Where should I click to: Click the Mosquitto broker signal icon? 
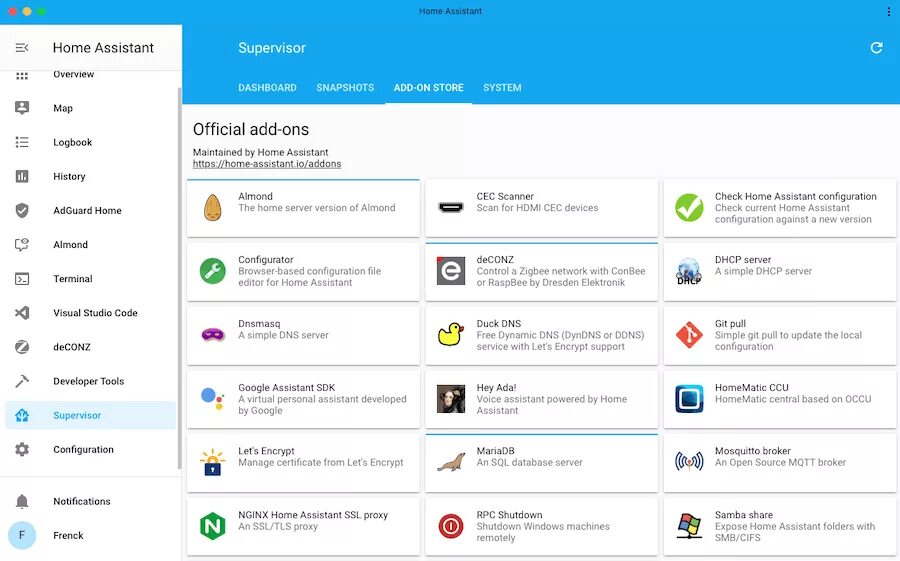pos(689,462)
